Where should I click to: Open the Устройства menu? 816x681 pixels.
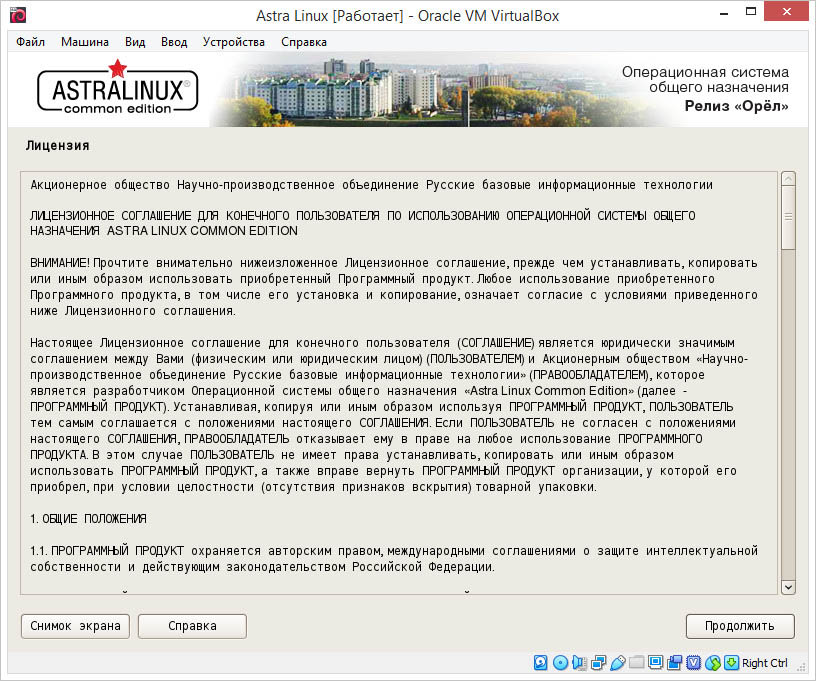[x=234, y=42]
